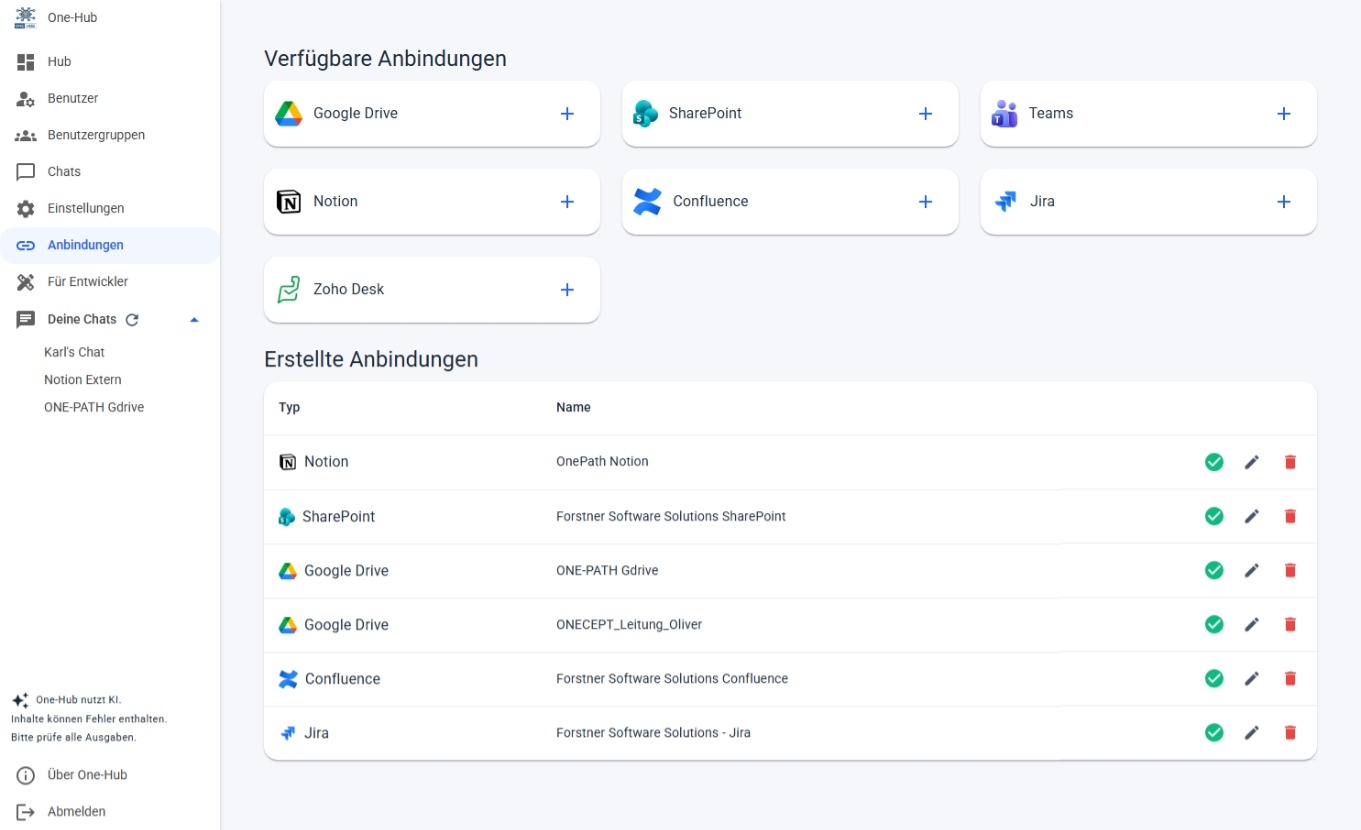The width and height of the screenshot is (1361, 830).
Task: Click the green checkmark for ONE-PATH Gdrive
Action: point(1213,570)
